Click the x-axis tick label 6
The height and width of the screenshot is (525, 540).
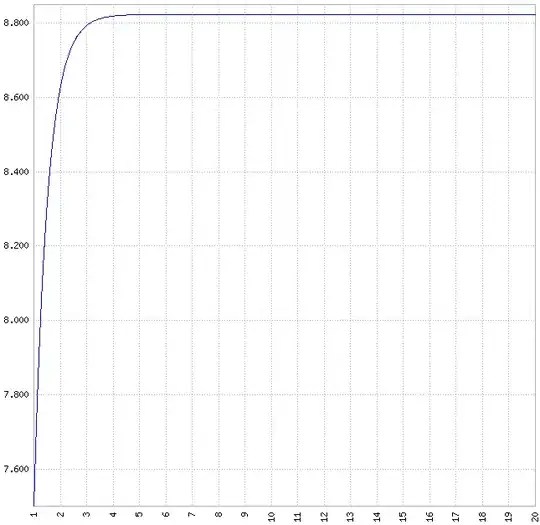coord(166,514)
